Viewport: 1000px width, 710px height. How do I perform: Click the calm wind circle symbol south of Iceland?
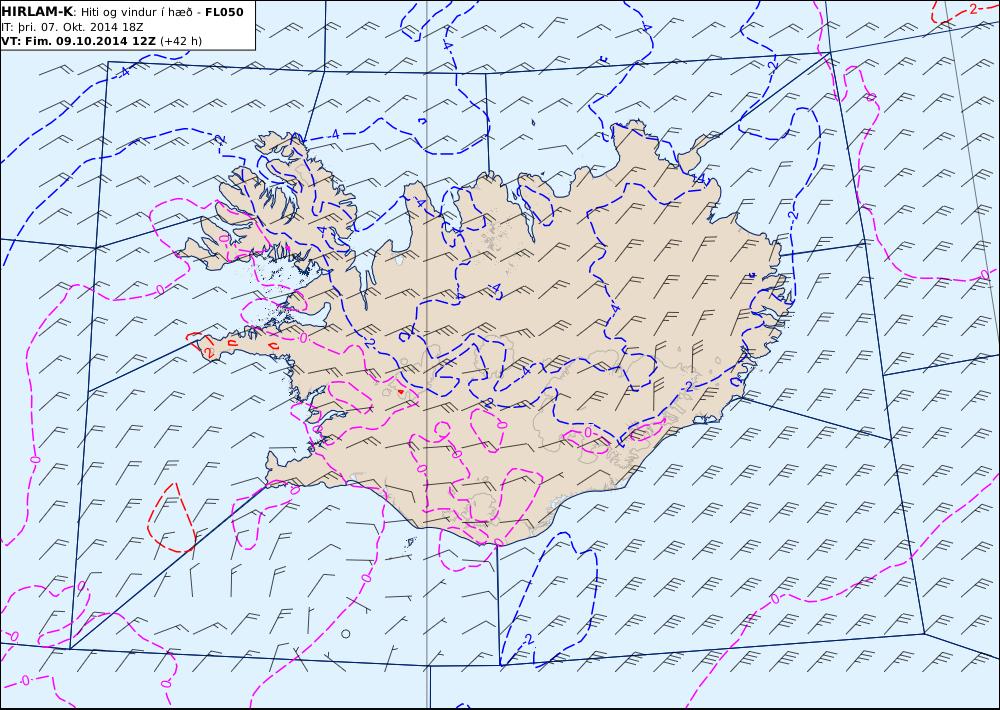pyautogui.click(x=346, y=633)
